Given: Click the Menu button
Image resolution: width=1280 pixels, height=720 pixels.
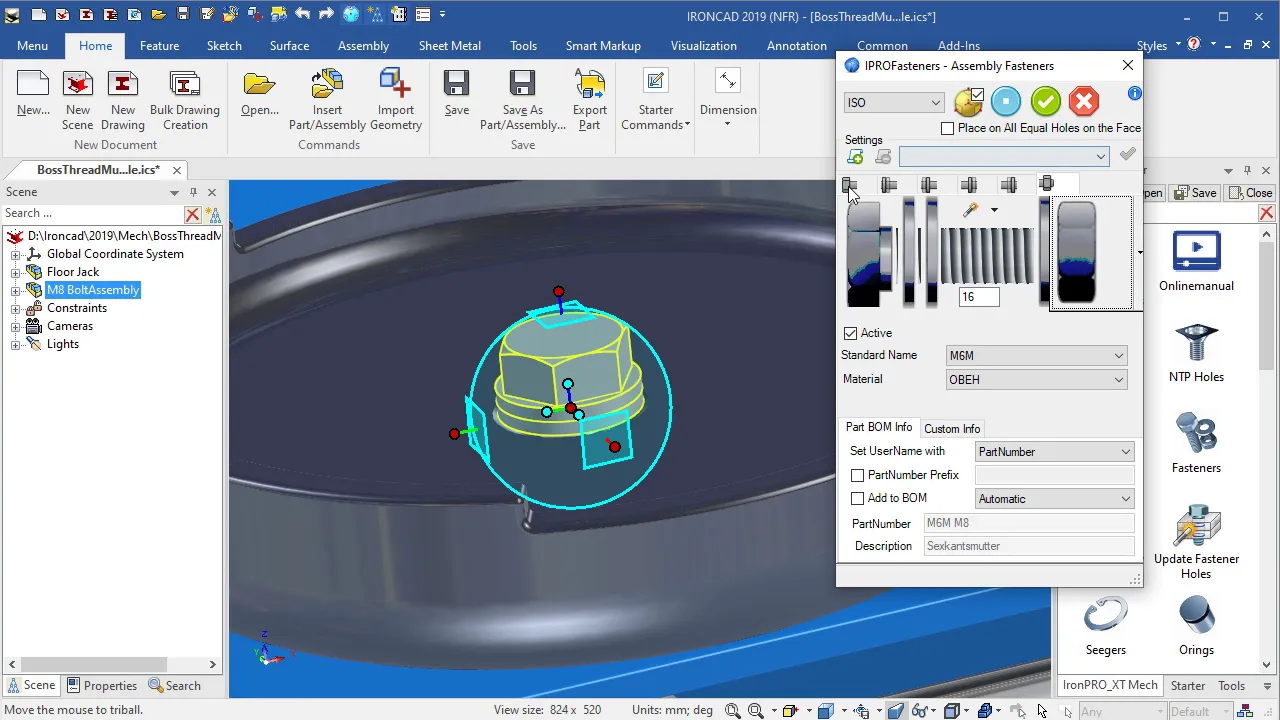Looking at the screenshot, I should coord(32,46).
